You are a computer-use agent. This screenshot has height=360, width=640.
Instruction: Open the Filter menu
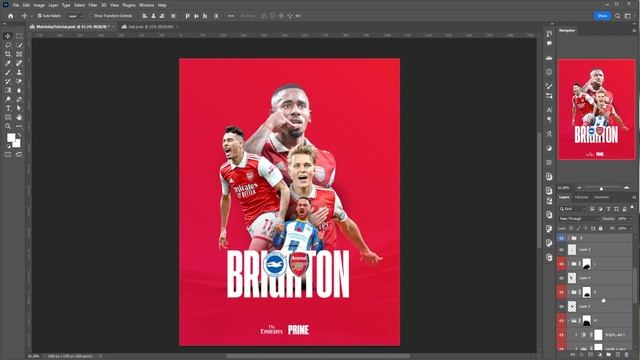93,5
